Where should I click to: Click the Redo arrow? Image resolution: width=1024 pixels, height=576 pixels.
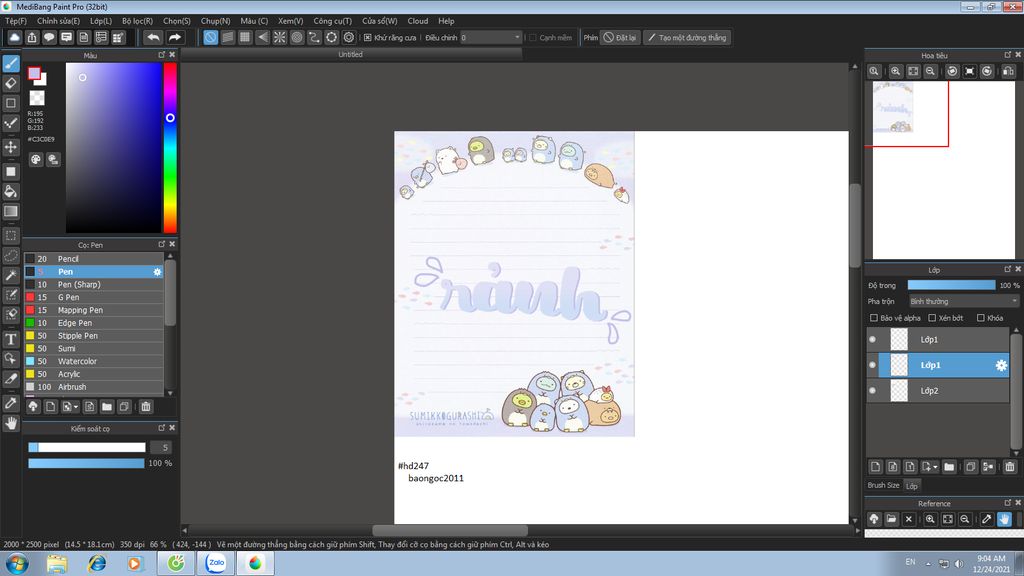[x=174, y=37]
